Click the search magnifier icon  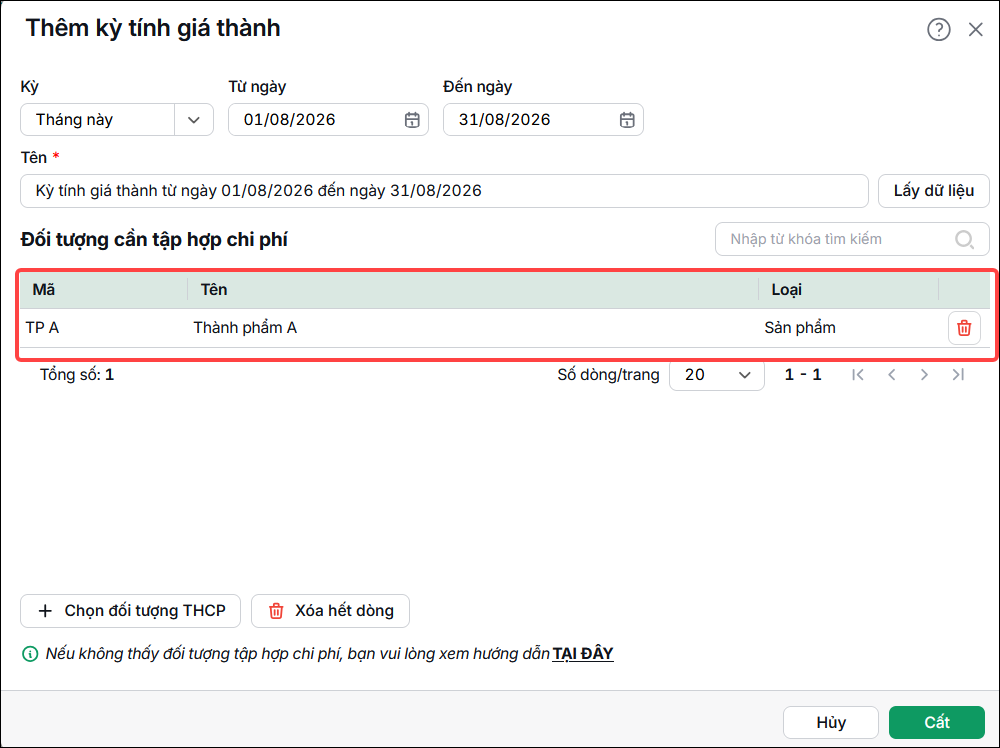point(964,239)
